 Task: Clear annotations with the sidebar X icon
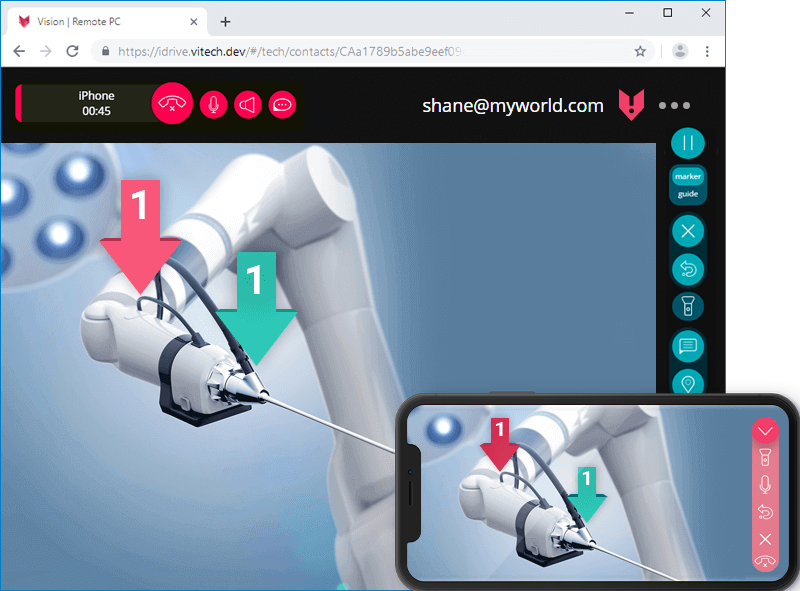(x=688, y=231)
